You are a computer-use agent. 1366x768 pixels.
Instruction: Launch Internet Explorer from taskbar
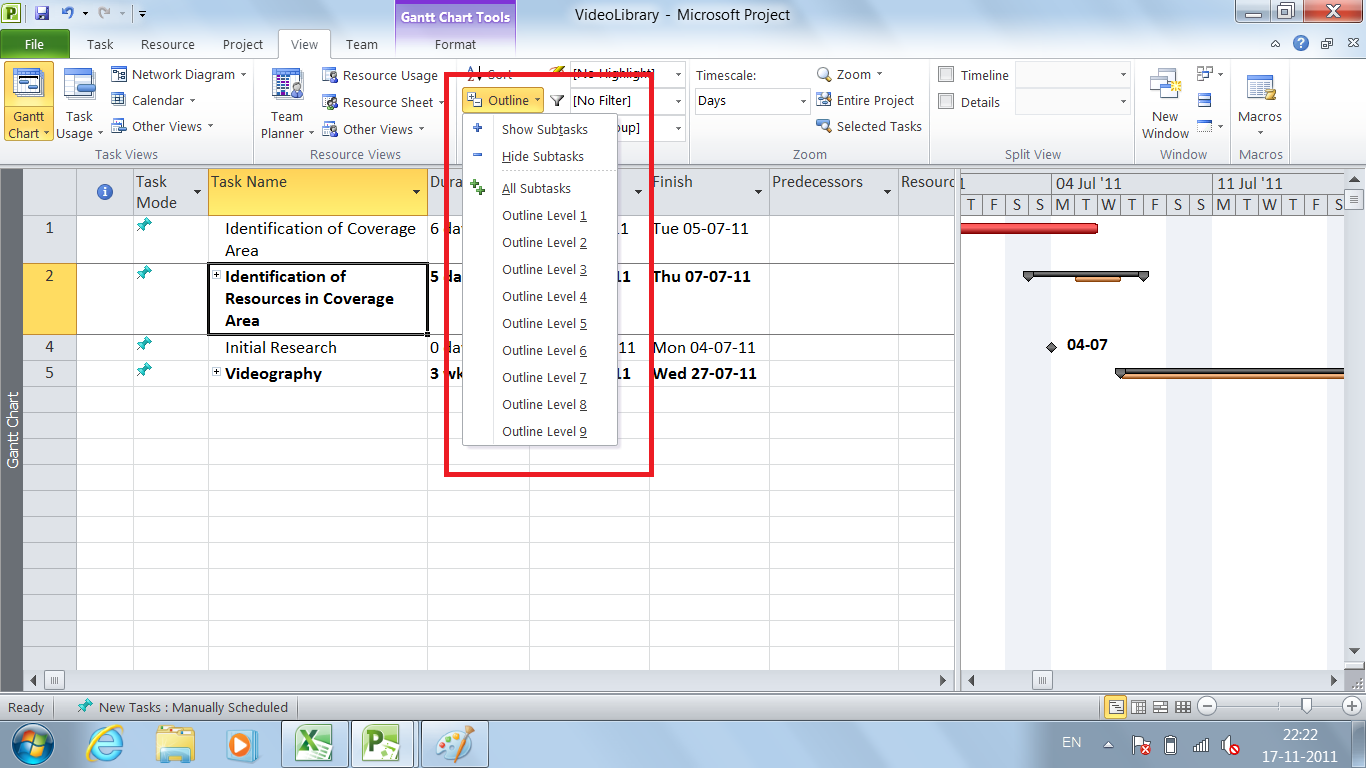(x=106, y=745)
